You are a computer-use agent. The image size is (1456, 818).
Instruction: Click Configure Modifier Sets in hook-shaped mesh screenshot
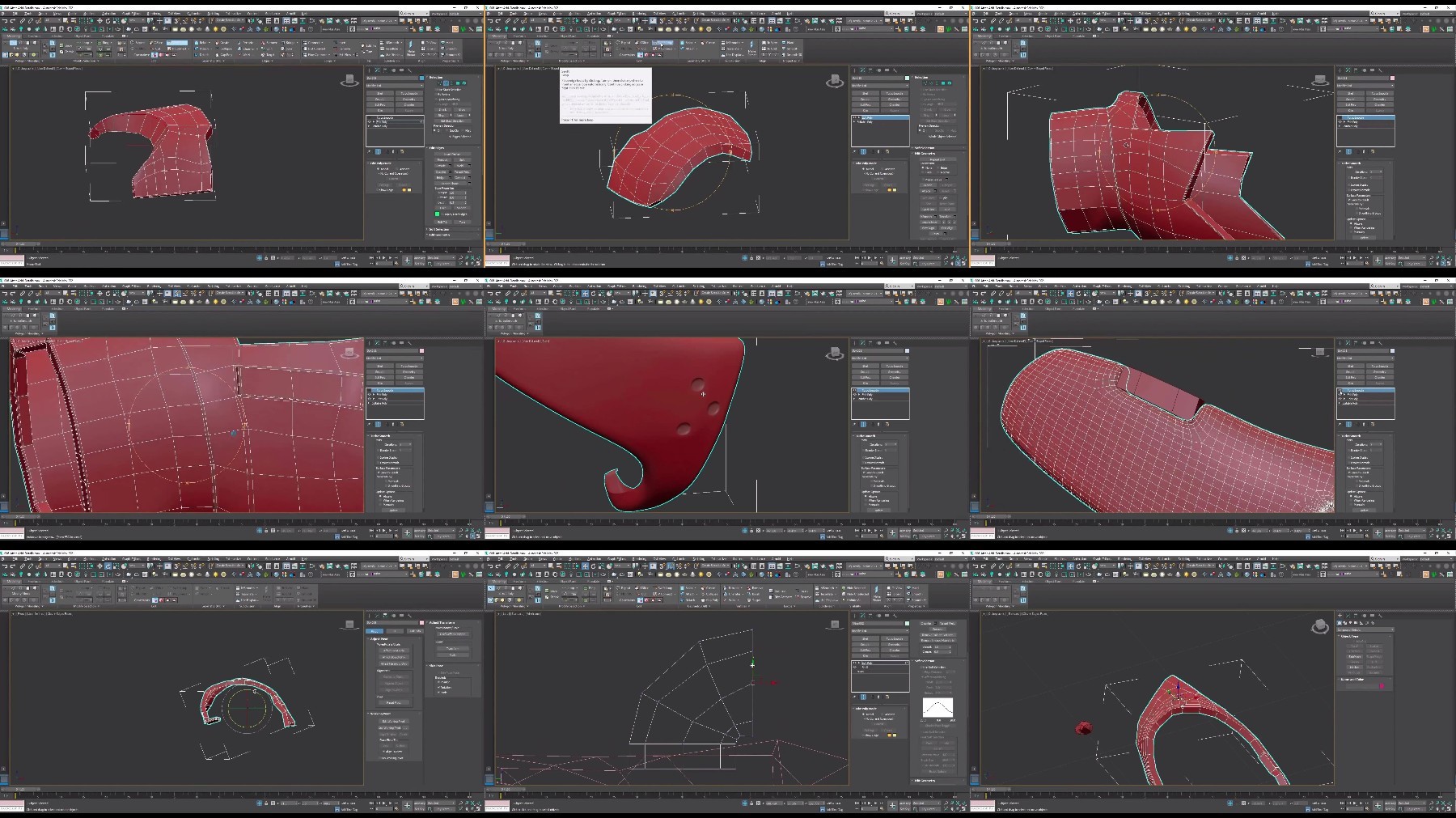click(402, 151)
